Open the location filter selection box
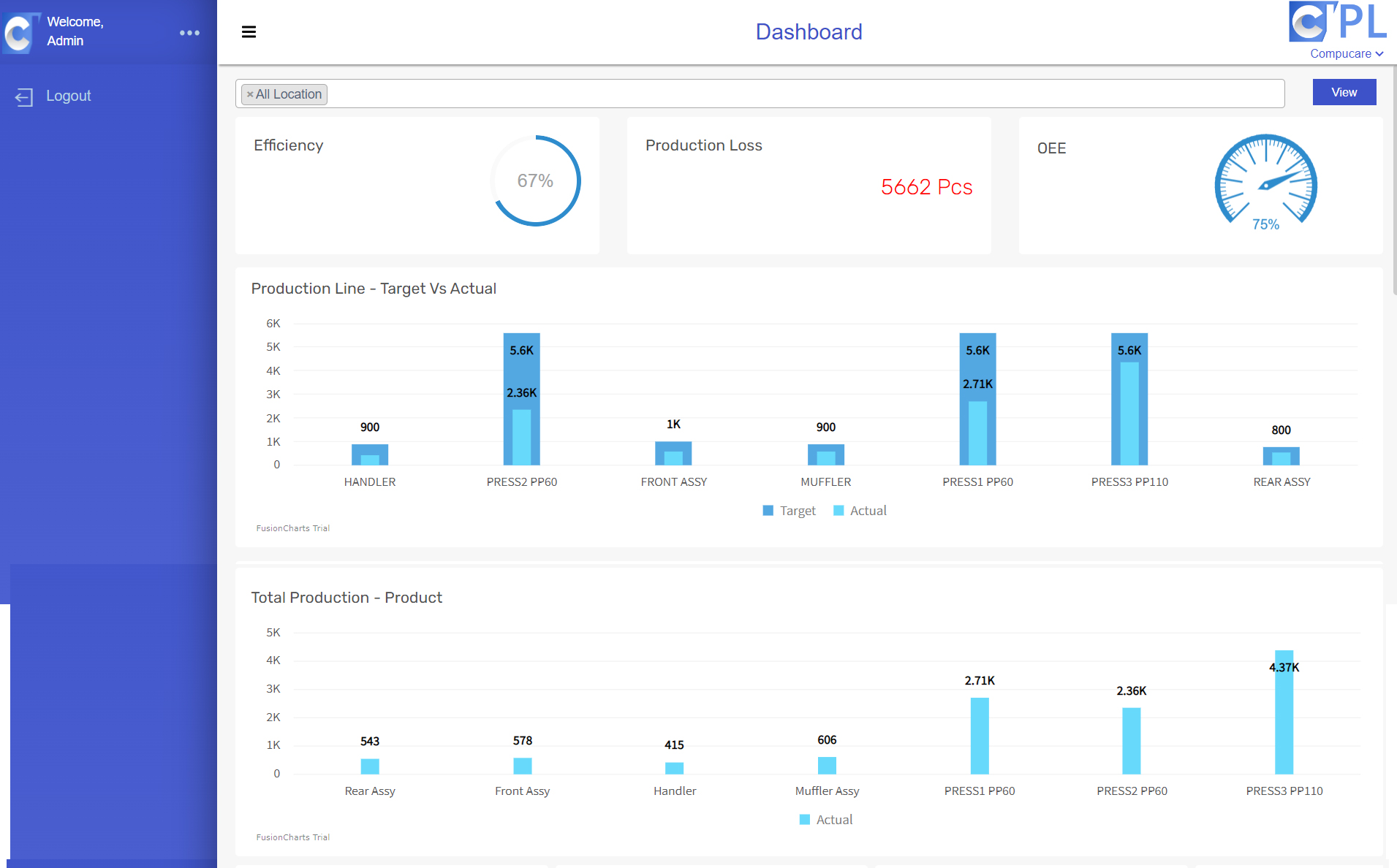Viewport: 1397px width, 868px height. [x=731, y=94]
